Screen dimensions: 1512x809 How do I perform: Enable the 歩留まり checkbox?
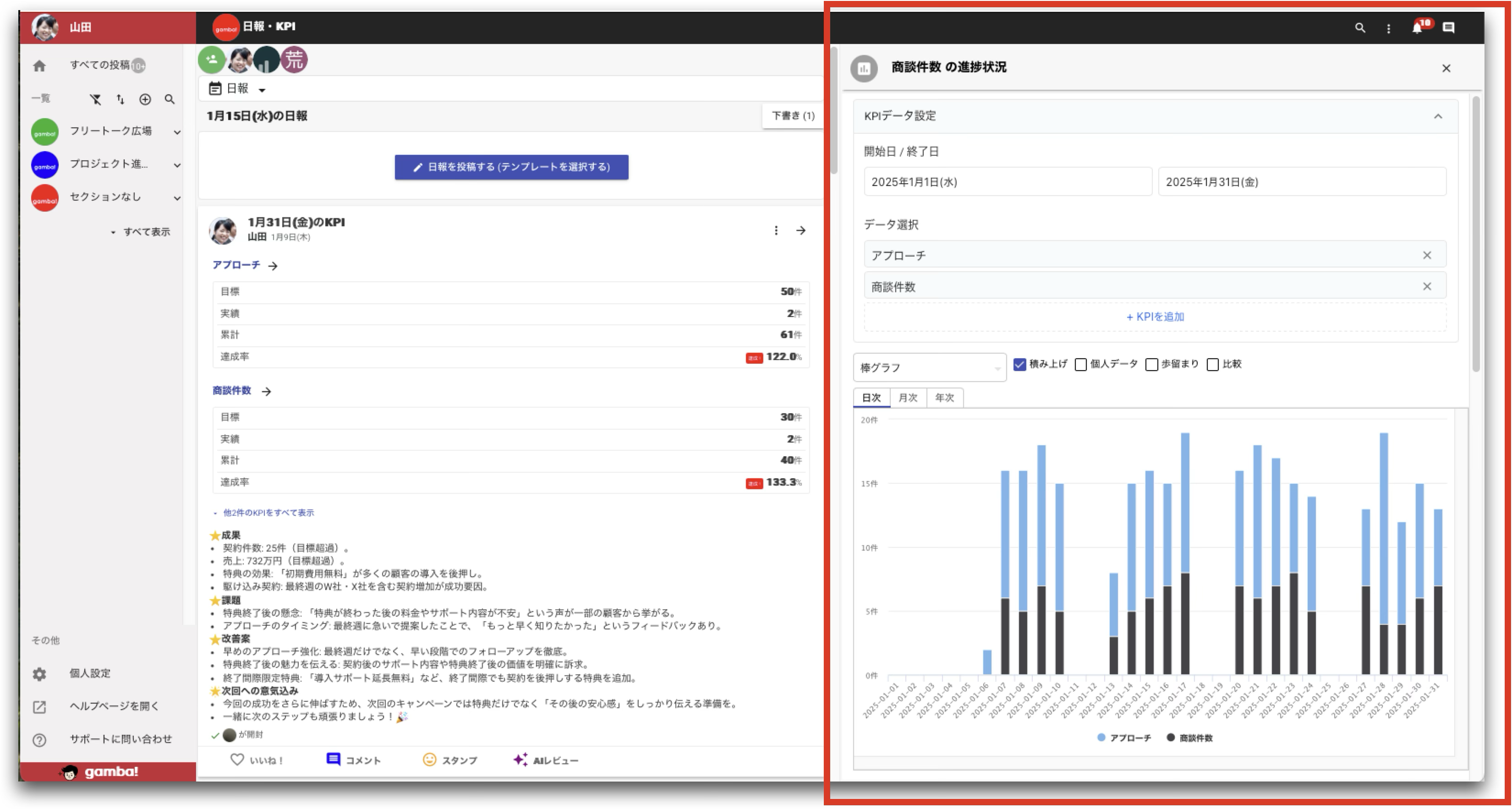pyautogui.click(x=1151, y=364)
